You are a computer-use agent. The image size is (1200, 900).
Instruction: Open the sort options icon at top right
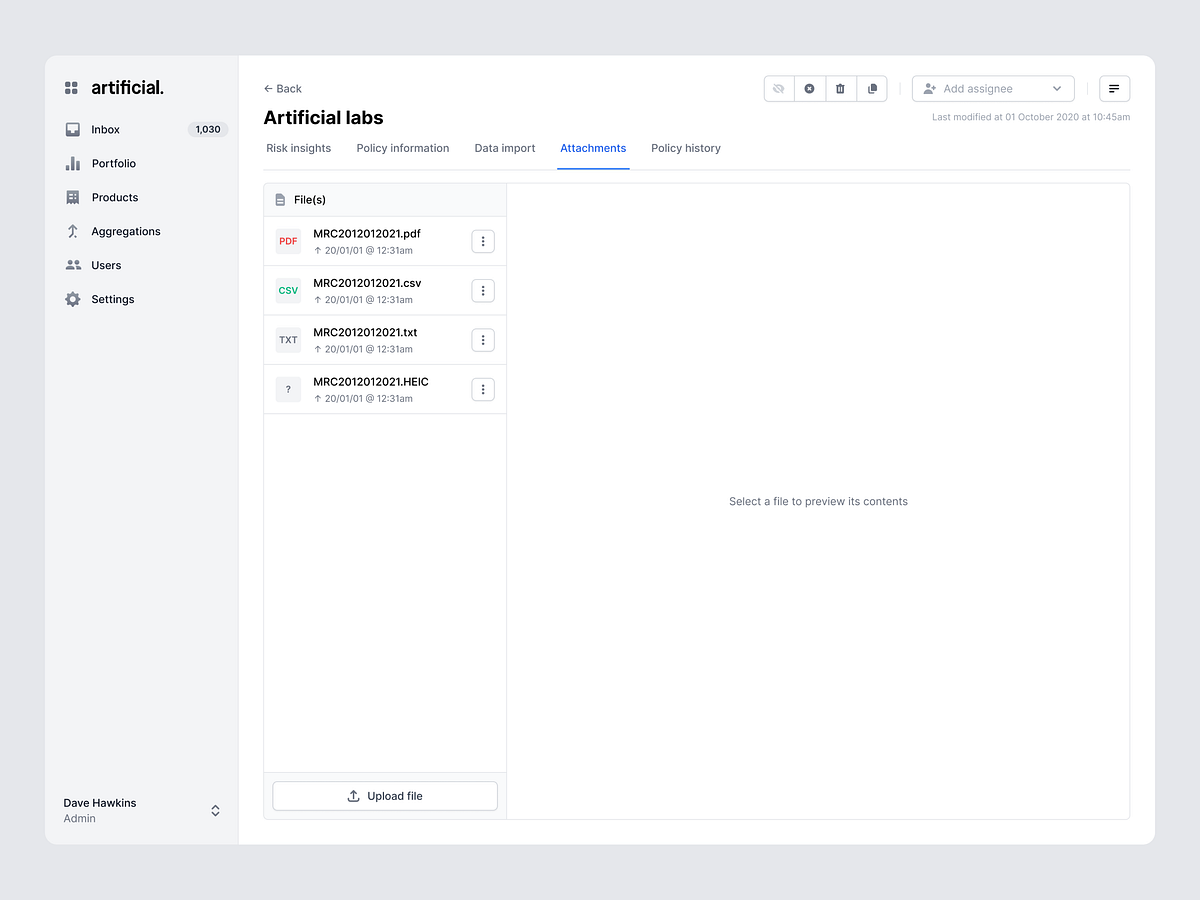click(1114, 88)
